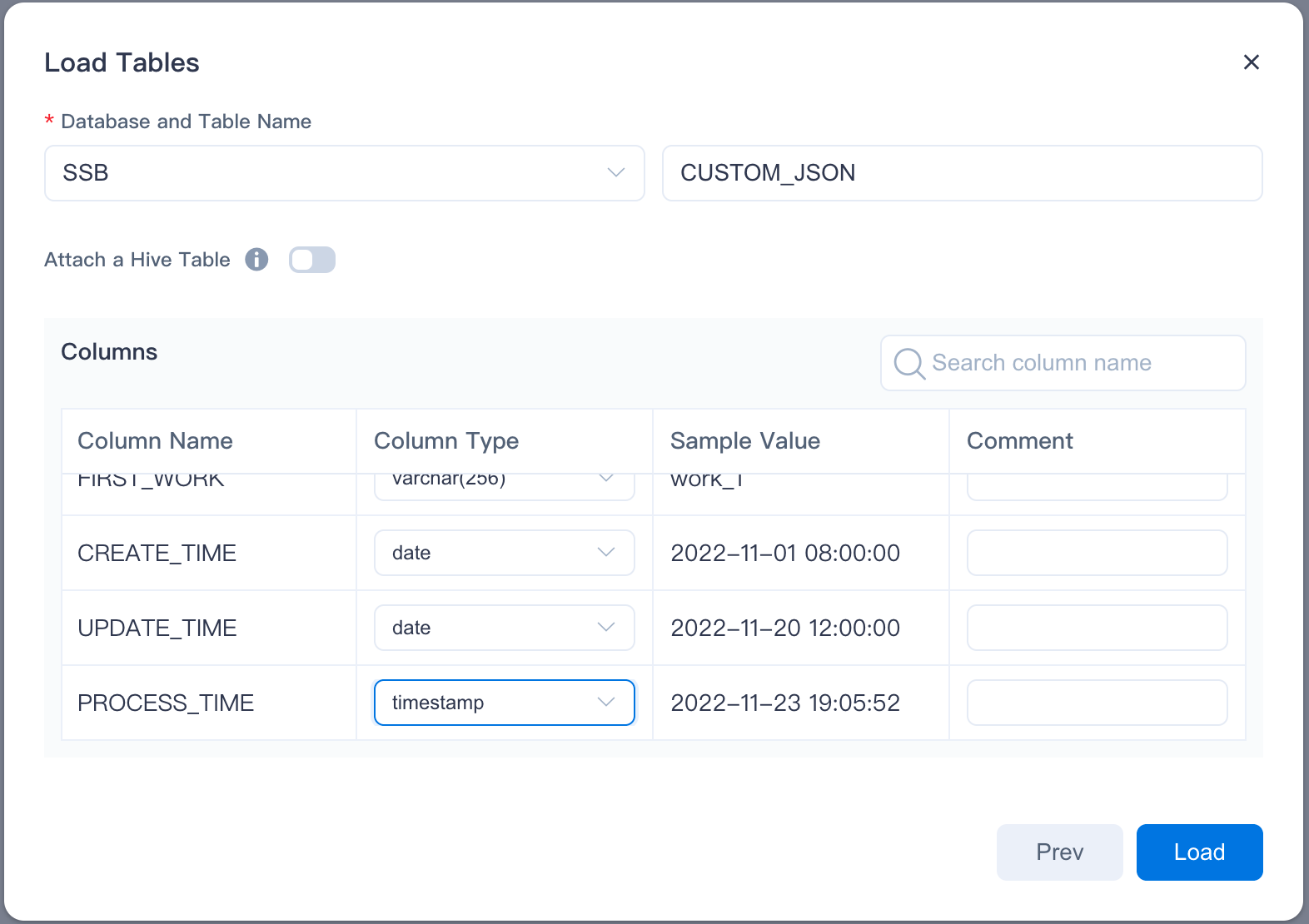The image size is (1309, 924).
Task: Click the Sample Value column header
Action: point(745,441)
